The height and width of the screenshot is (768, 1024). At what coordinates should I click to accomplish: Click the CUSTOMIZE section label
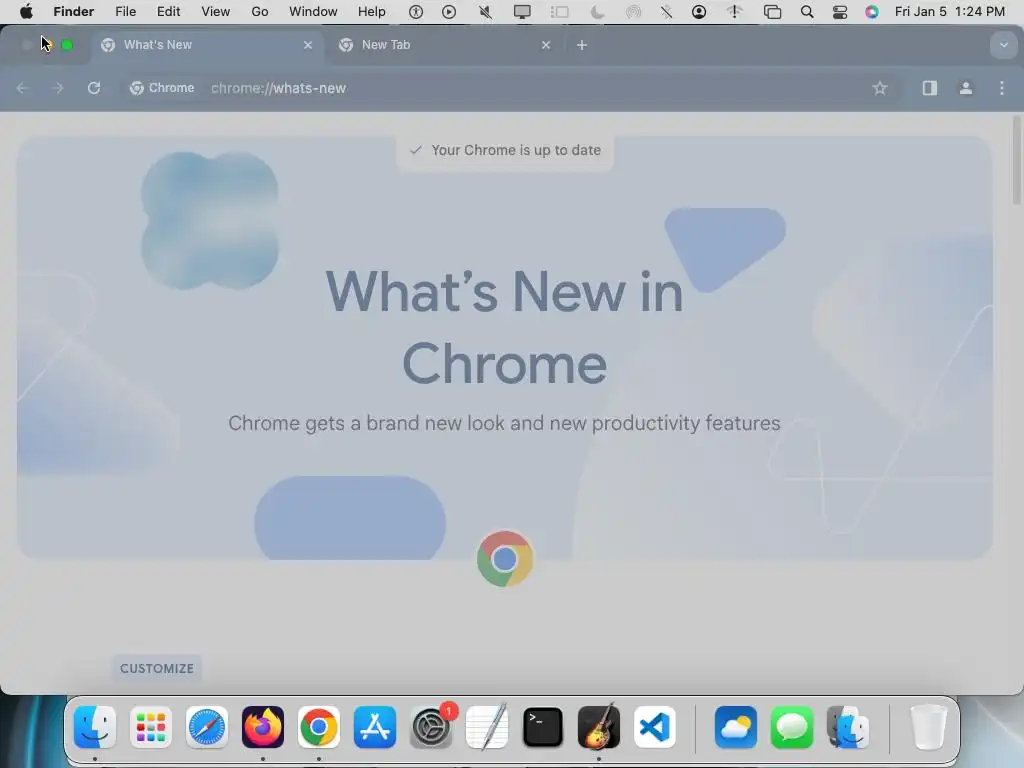pyautogui.click(x=157, y=669)
